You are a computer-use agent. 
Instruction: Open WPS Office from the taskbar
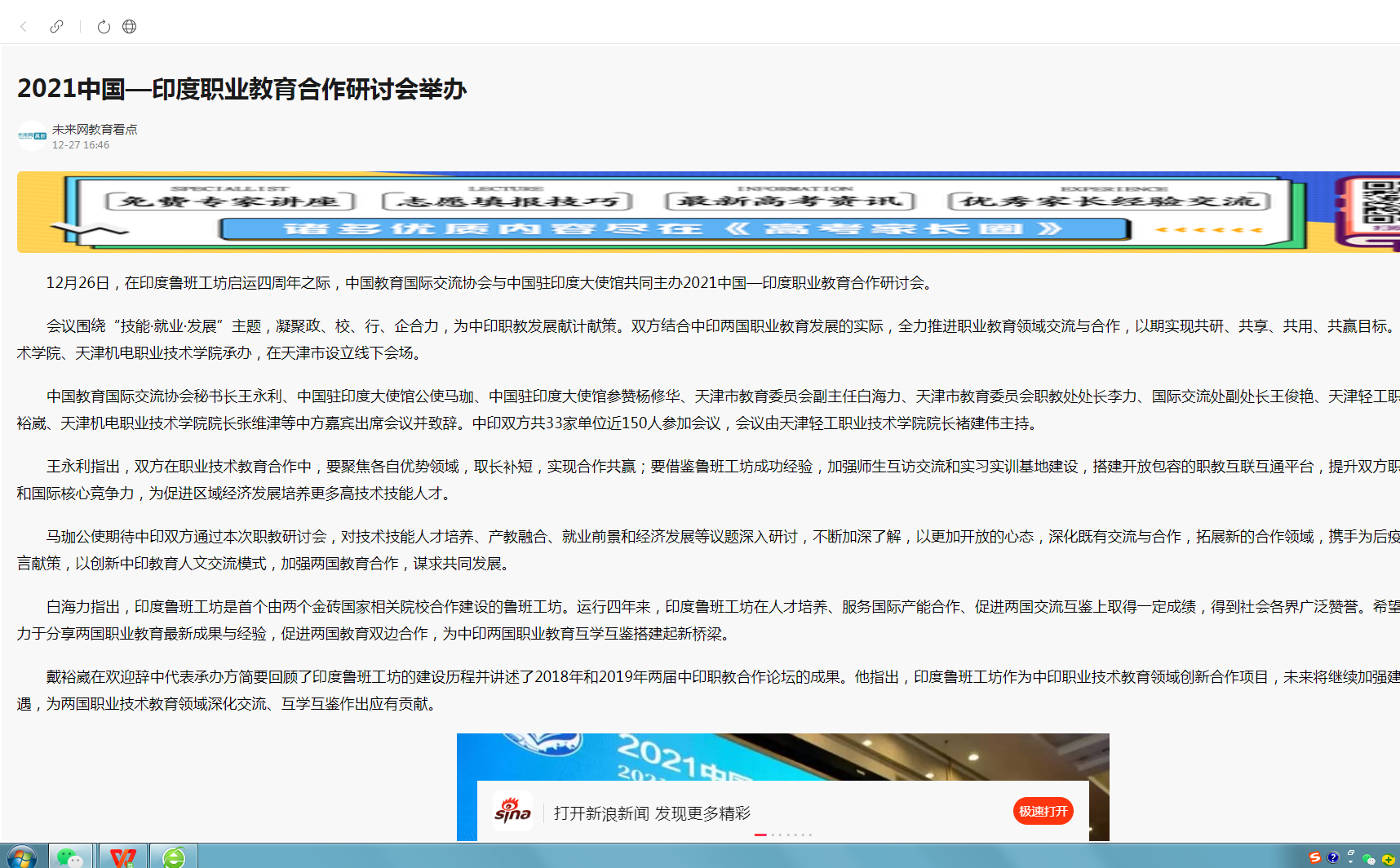123,857
